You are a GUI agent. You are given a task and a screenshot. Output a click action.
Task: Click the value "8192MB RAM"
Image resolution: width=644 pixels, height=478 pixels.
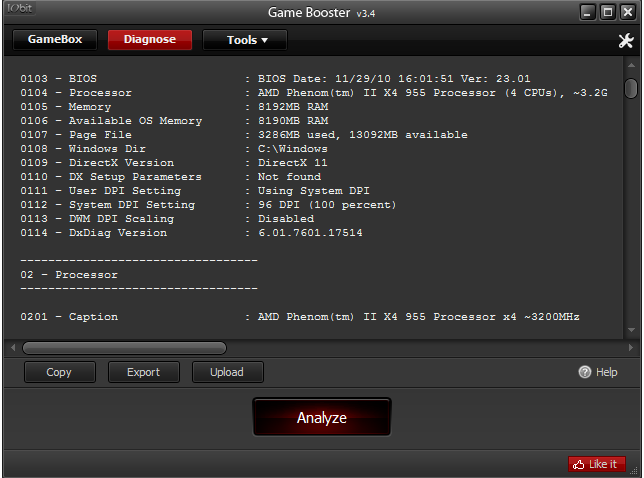(293, 106)
